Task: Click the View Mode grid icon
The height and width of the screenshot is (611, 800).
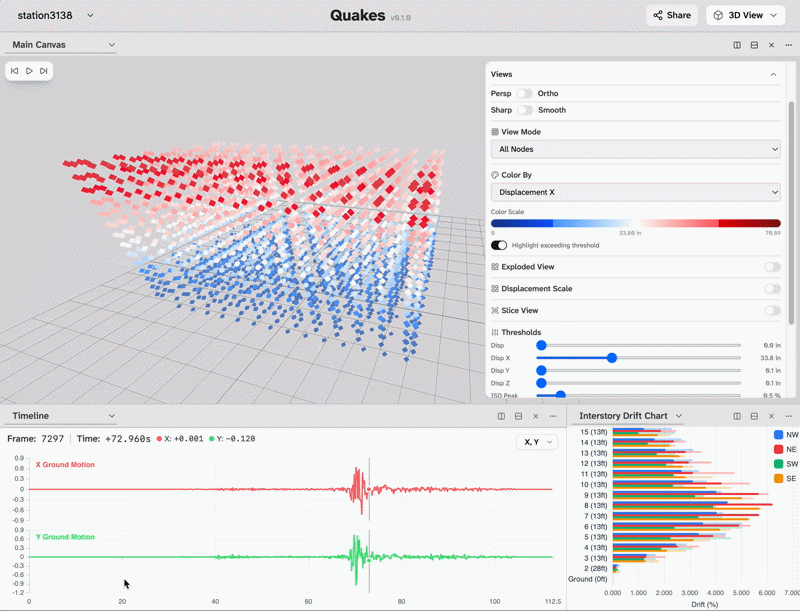Action: click(x=493, y=131)
